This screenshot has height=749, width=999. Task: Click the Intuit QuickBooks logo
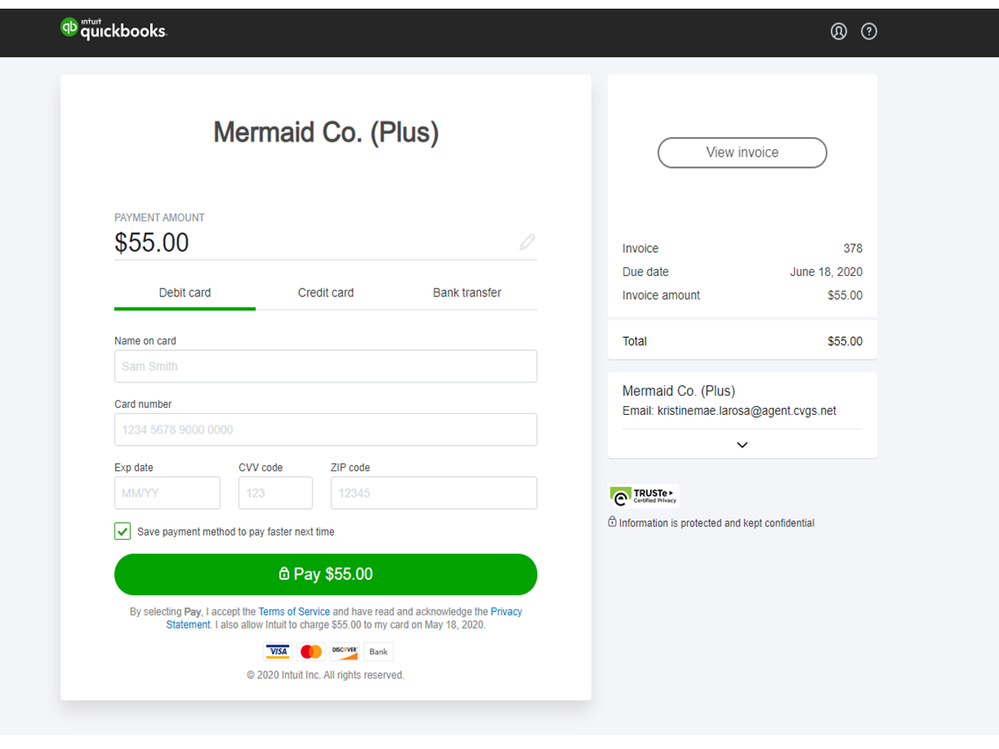[113, 29]
